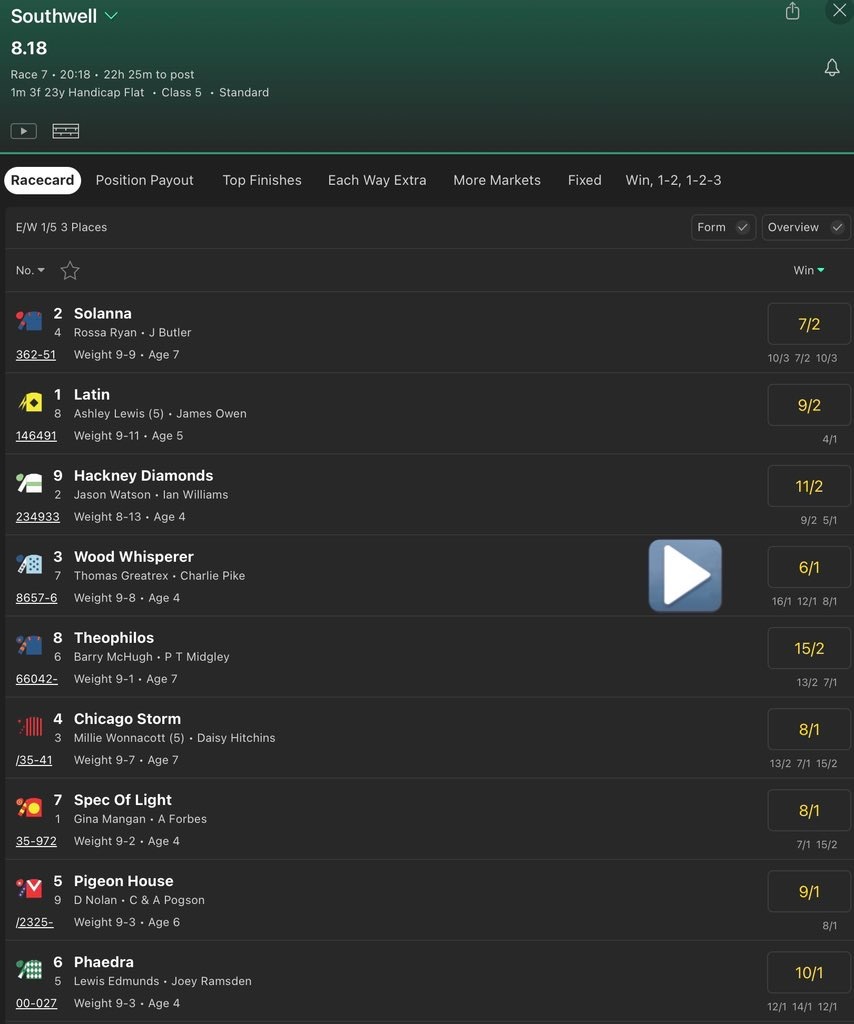Select Solanna at 7/2 odds
Viewport: 854px width, 1024px height.
809,324
